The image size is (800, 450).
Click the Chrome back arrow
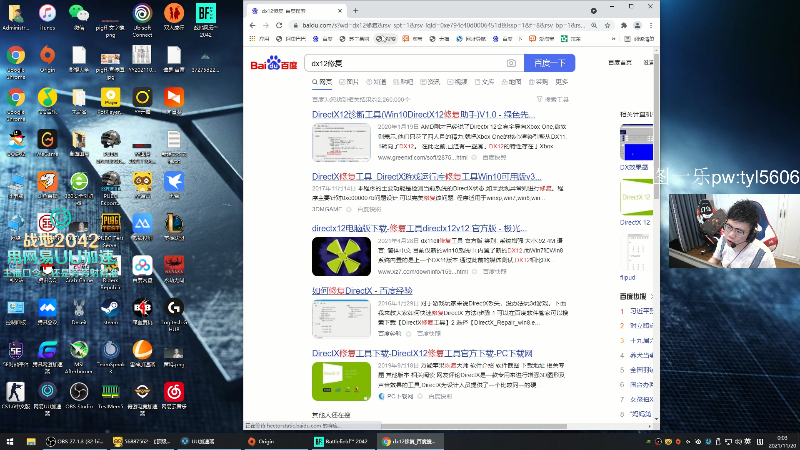(x=253, y=25)
